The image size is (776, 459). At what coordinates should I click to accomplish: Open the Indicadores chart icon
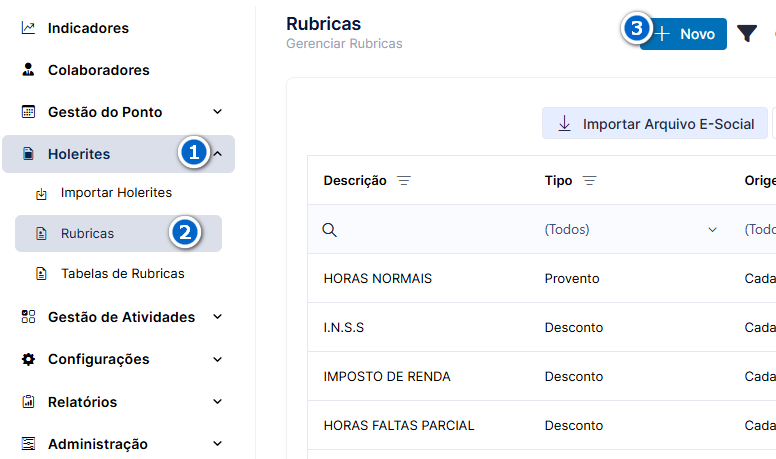(x=28, y=28)
